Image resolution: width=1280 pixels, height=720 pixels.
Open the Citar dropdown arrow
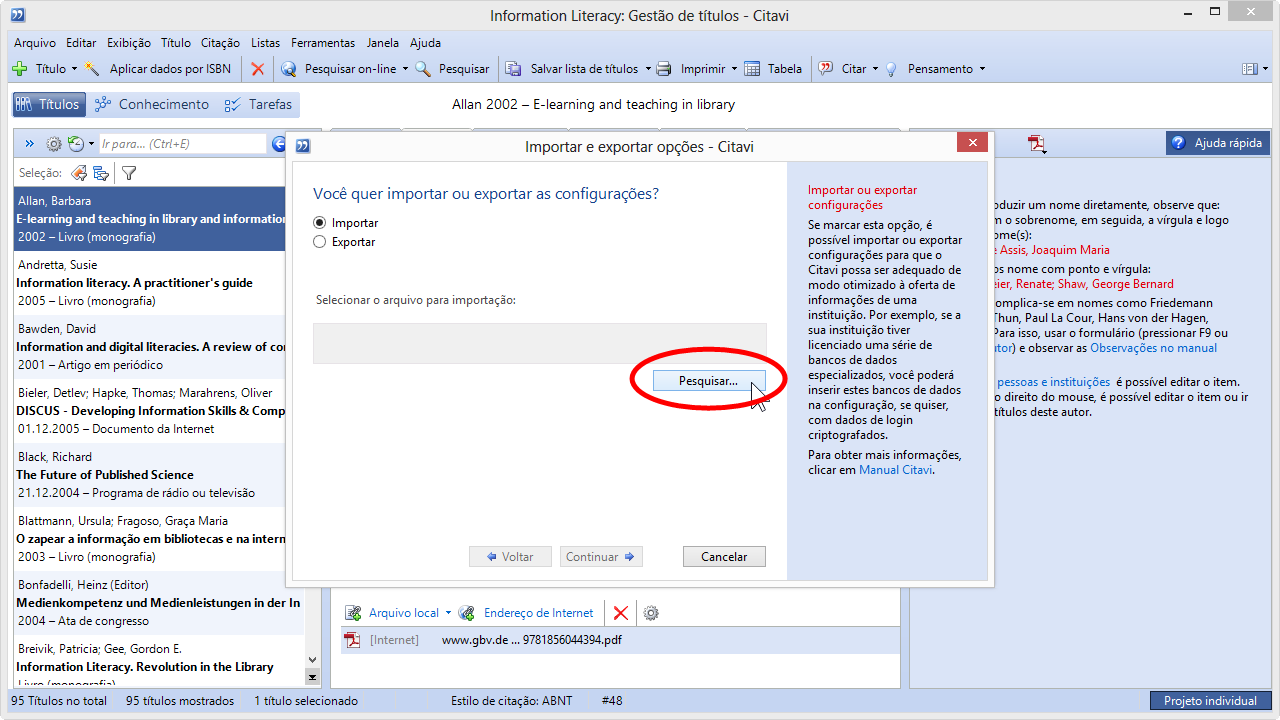pos(875,69)
